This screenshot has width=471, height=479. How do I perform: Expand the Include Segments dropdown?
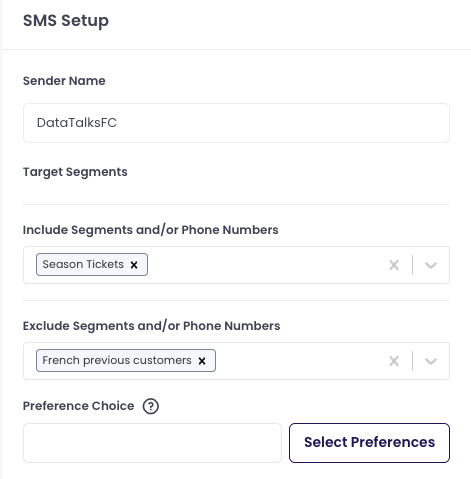click(431, 265)
